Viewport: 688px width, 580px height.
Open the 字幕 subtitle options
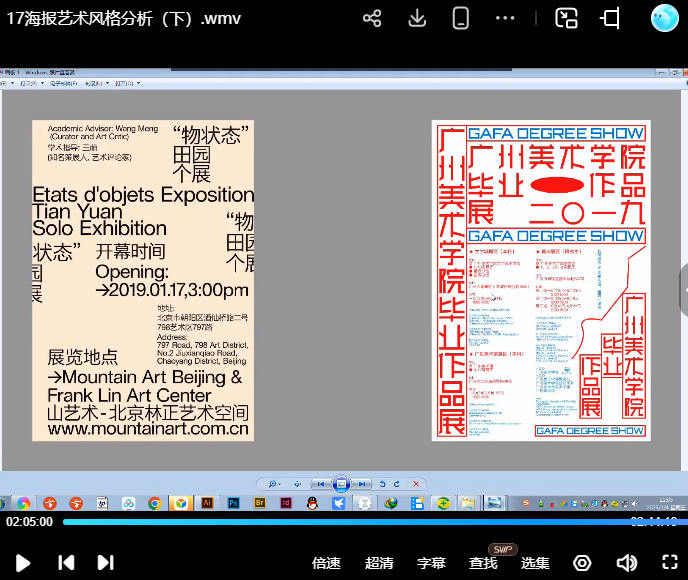coord(431,563)
